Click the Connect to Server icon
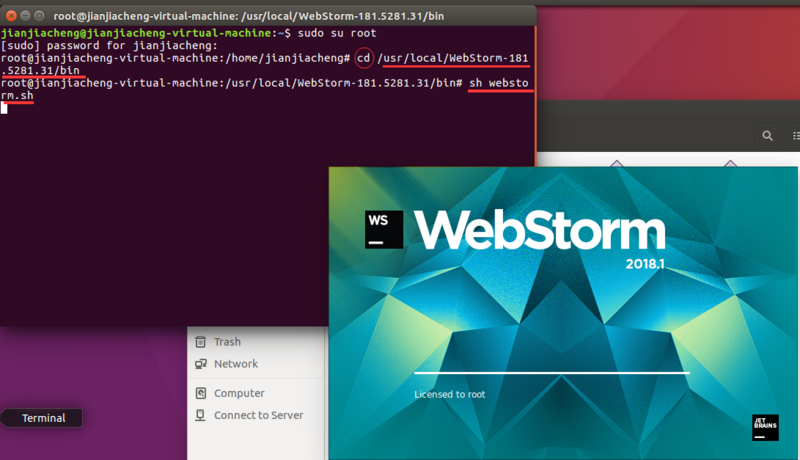Viewport: 800px width, 460px height. tap(201, 415)
